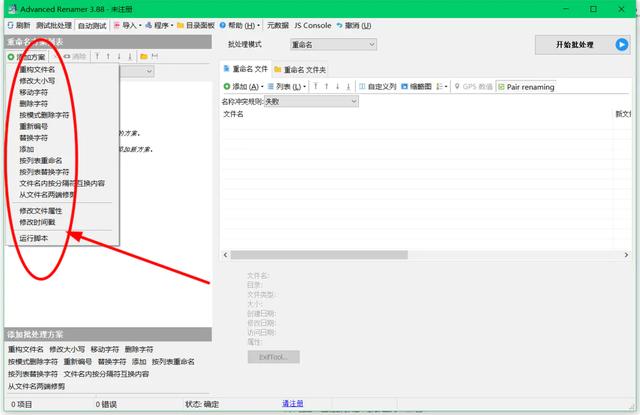Open the 帮助 (H) help menu
The image size is (640, 415).
pyautogui.click(x=240, y=25)
